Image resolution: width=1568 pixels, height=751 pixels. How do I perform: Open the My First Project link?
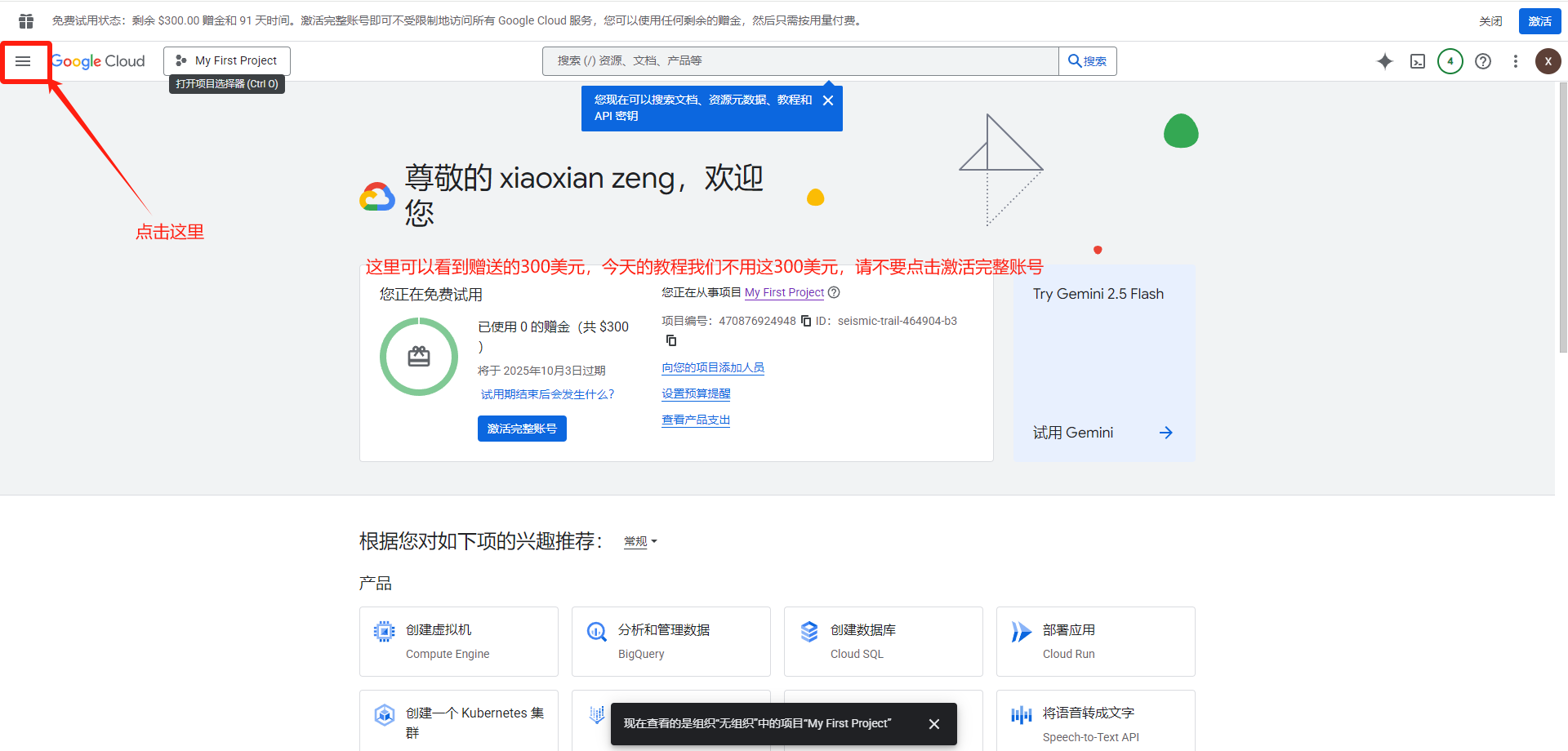[784, 292]
